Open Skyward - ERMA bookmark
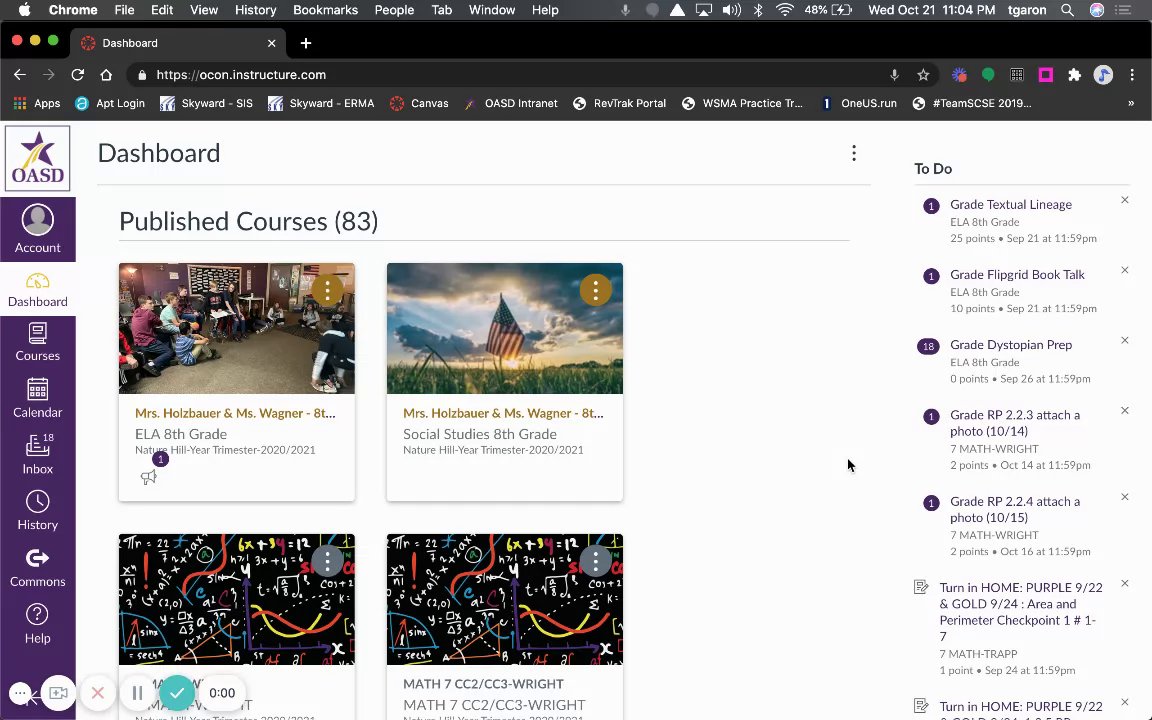1152x720 pixels. pos(321,104)
